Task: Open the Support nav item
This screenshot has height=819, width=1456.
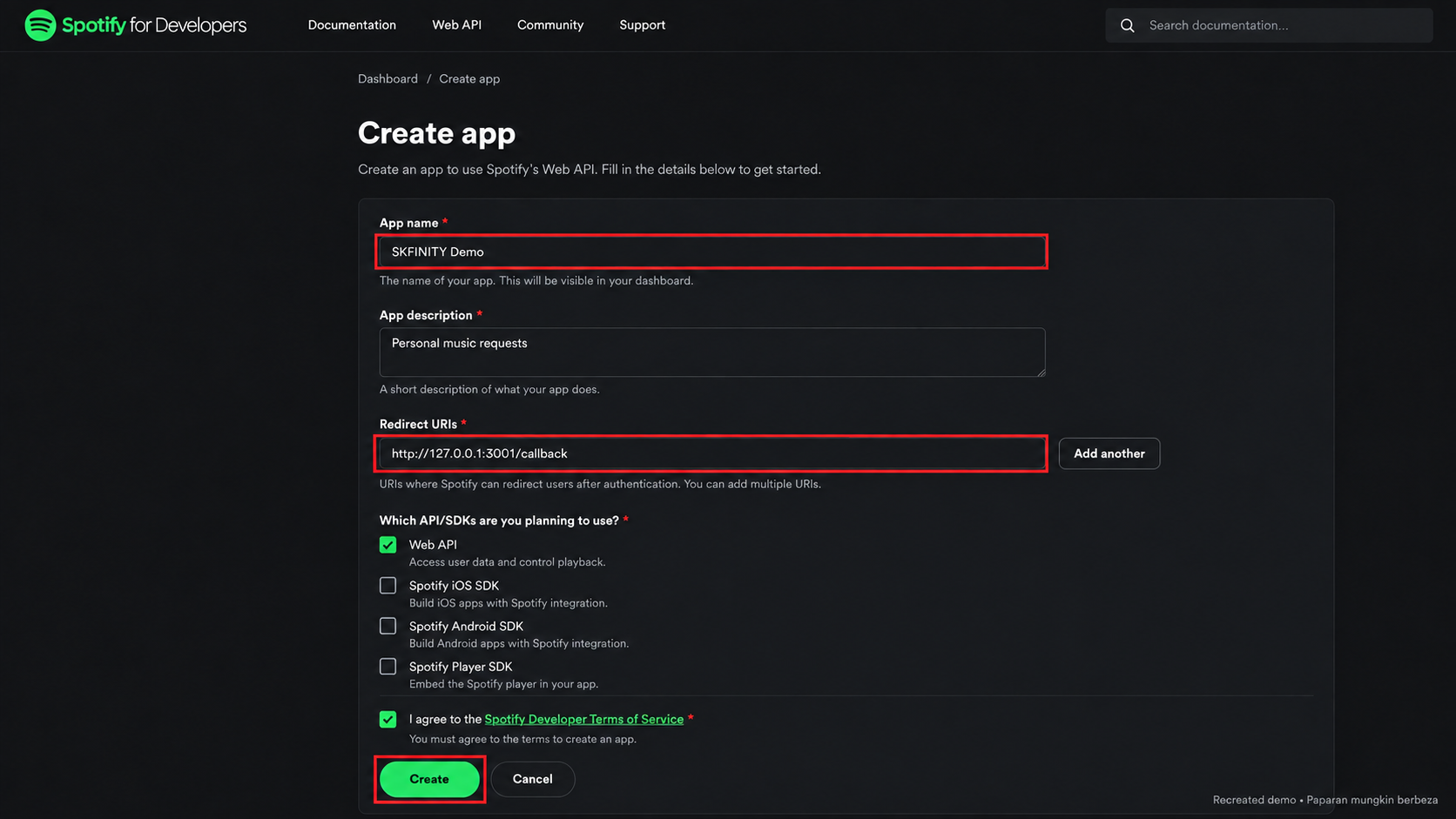Action: click(643, 25)
